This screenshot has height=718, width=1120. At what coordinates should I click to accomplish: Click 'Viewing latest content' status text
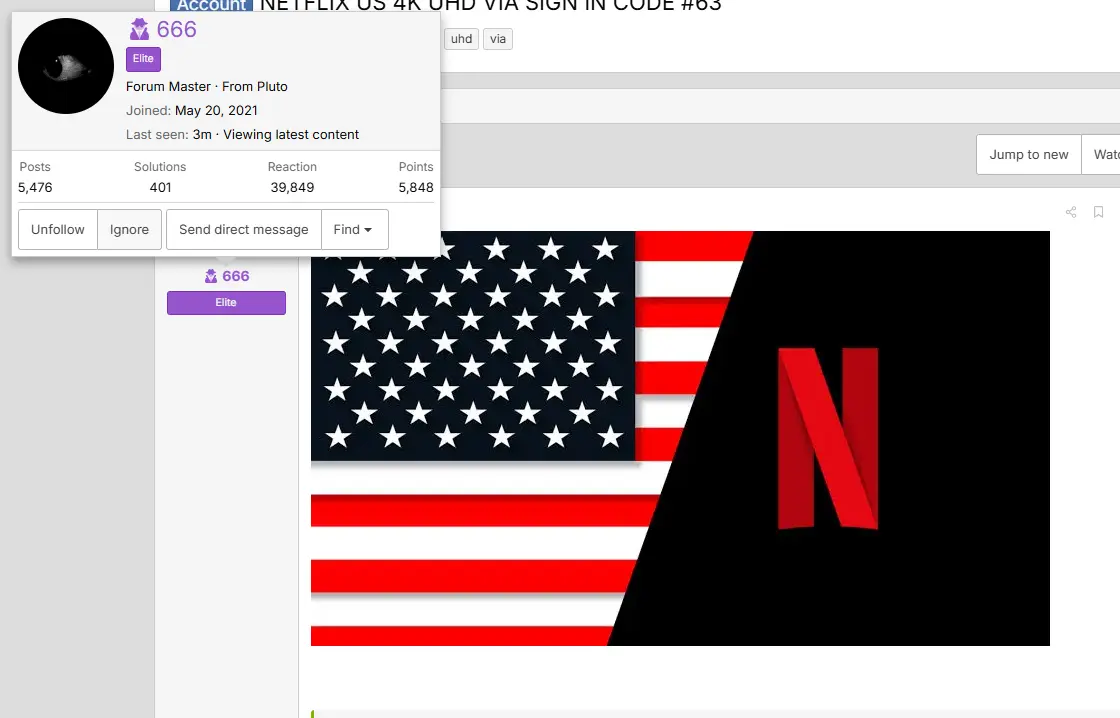pyautogui.click(x=291, y=134)
